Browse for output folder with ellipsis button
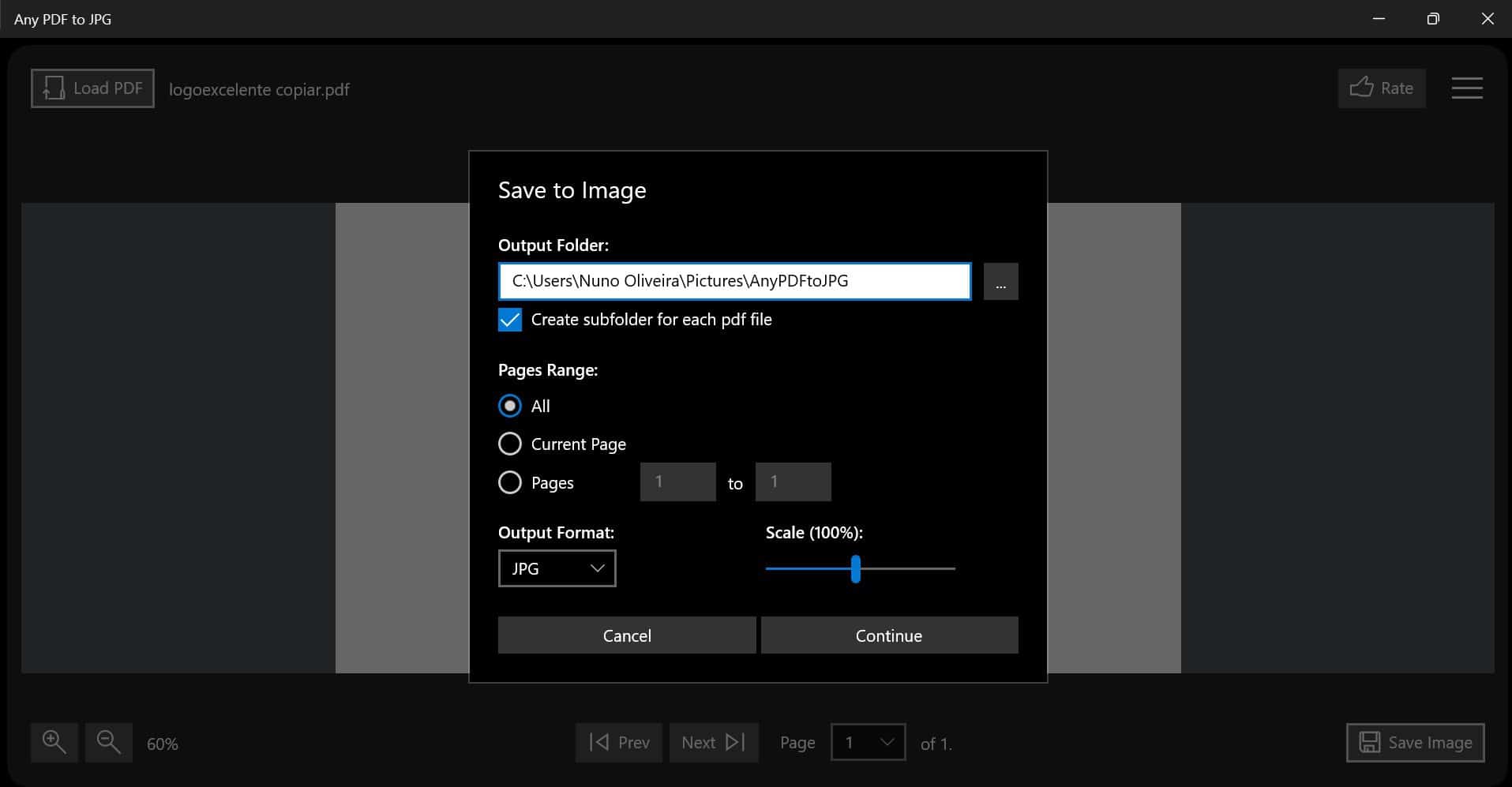 (x=1000, y=282)
